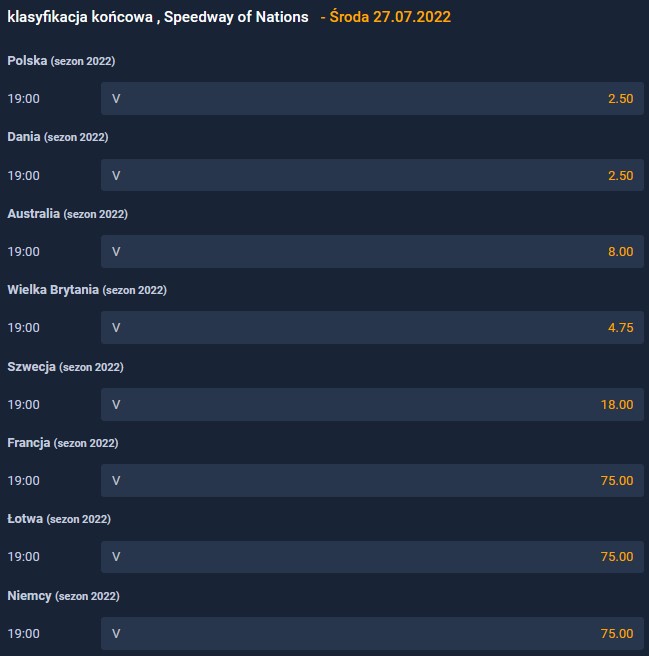The image size is (649, 656).
Task: Click the Wielka Brytania (sezon 2022) heading
Action: (x=87, y=290)
